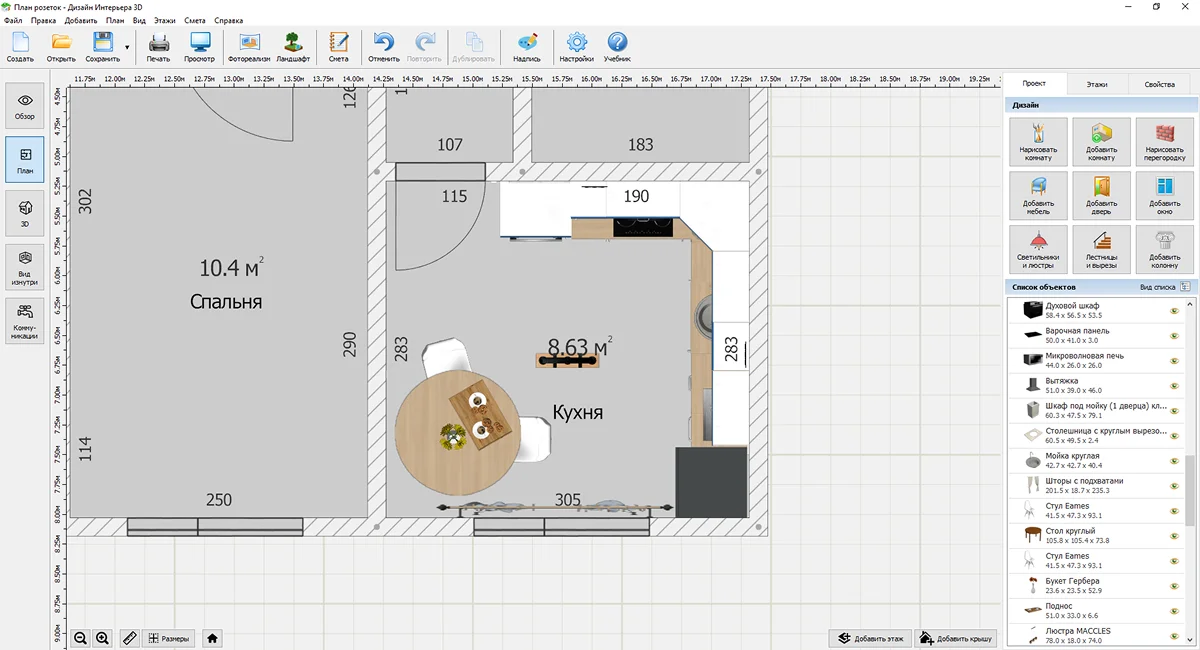Add a text label with Надпись
The width and height of the screenshot is (1200, 650).
pos(527,47)
